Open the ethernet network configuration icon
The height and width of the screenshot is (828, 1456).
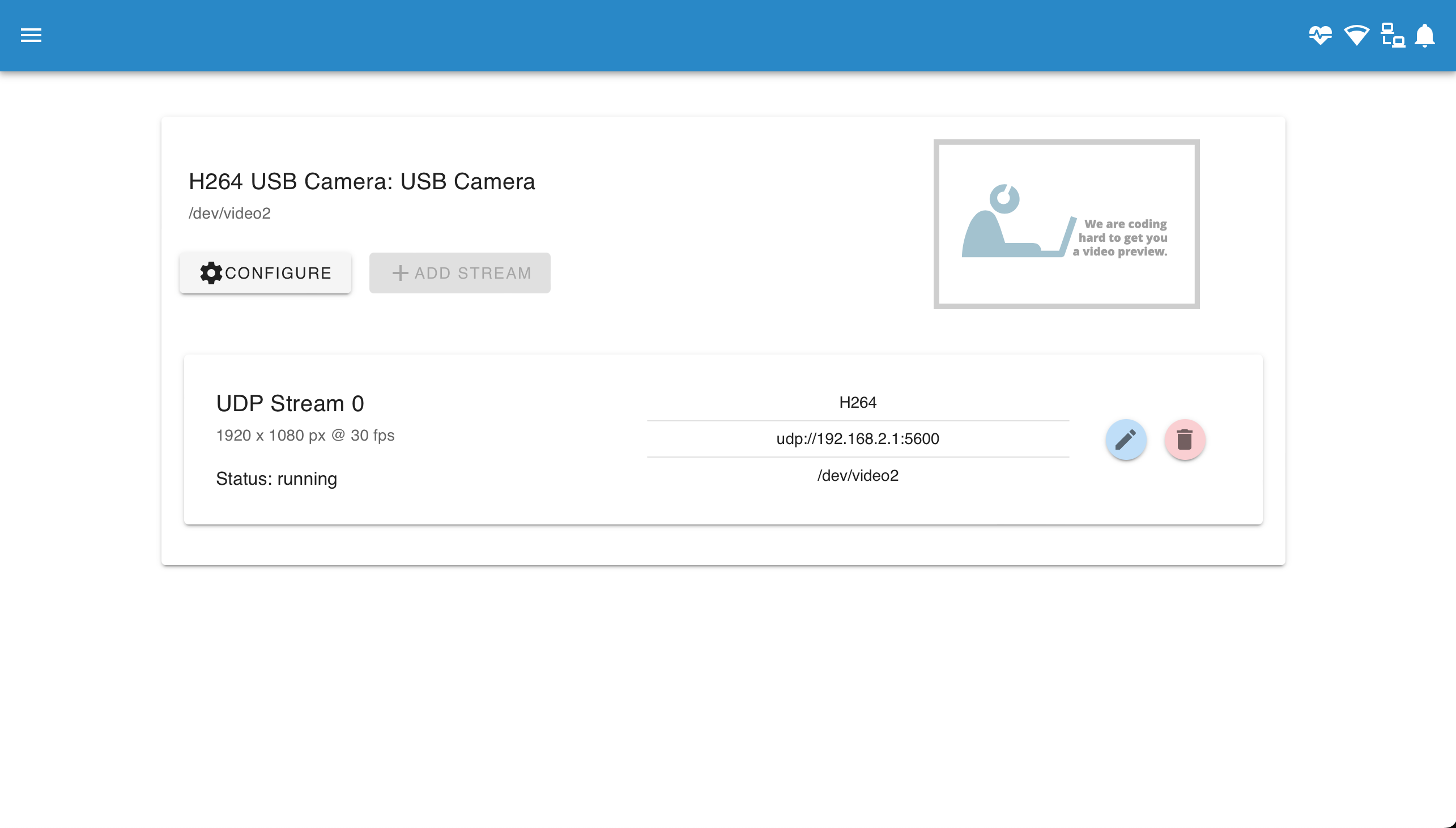tap(1393, 35)
